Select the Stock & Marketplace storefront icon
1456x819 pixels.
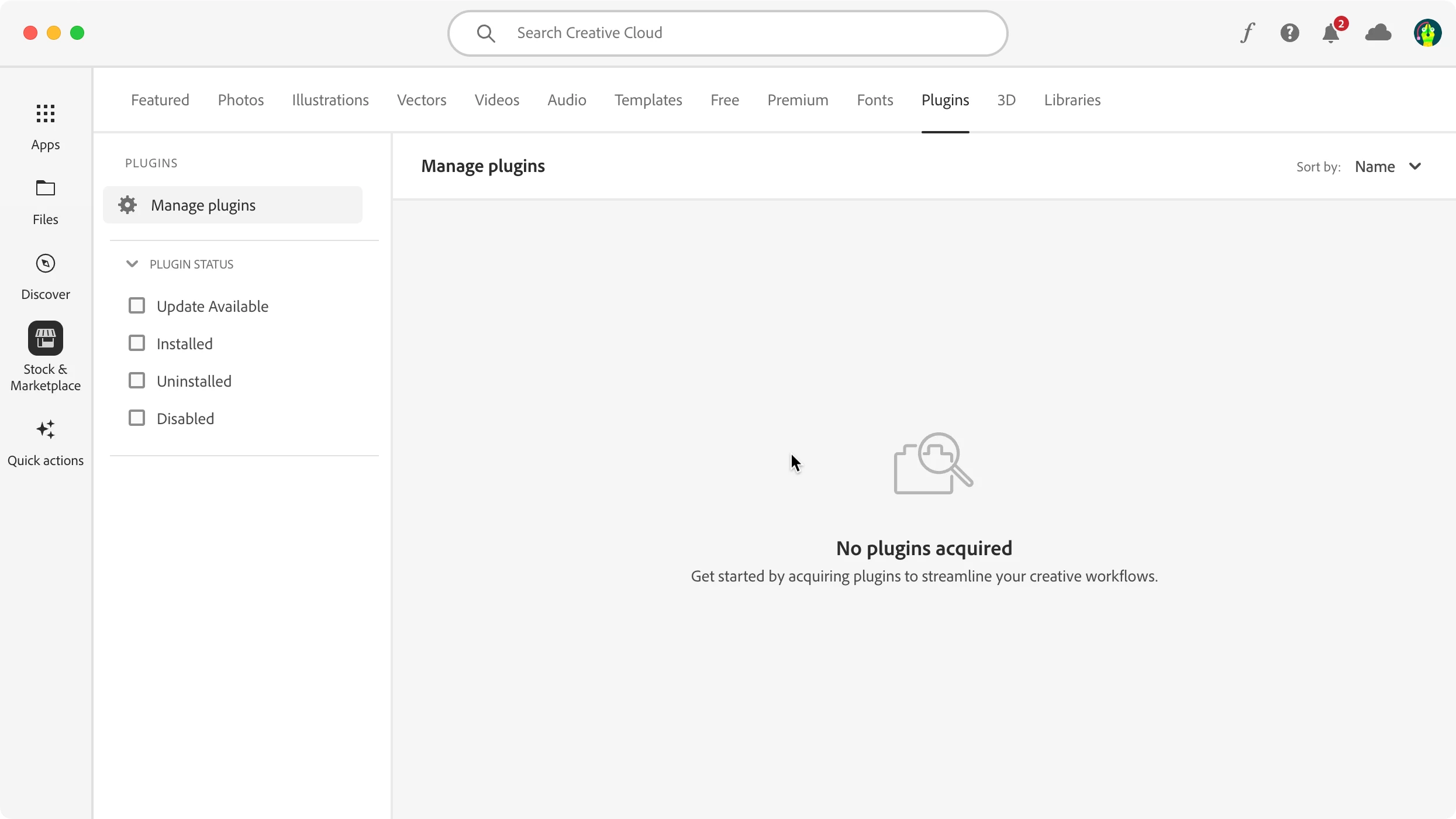tap(46, 338)
